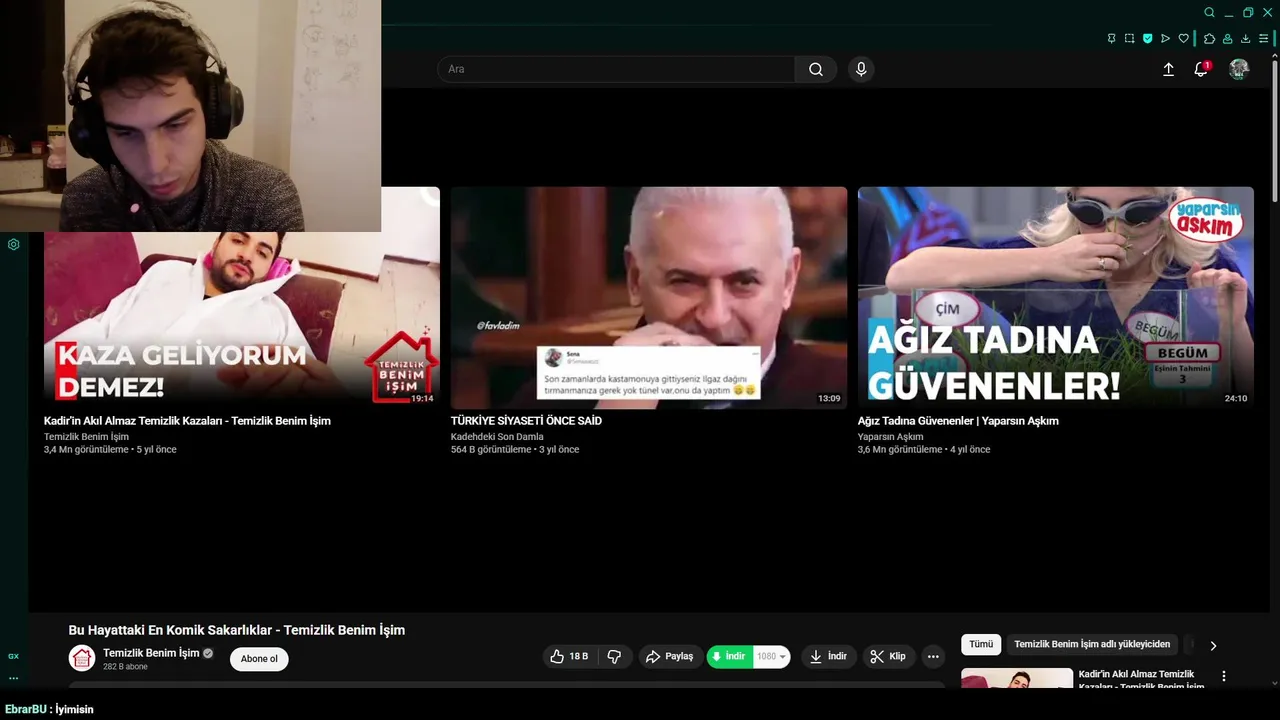Screen dimensions: 1280x720
Task: Open the upload video icon
Action: tap(1168, 69)
